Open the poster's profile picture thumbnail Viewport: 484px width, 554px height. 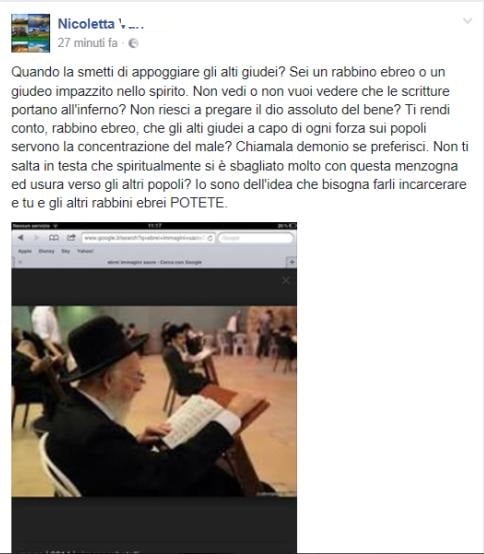[30, 33]
